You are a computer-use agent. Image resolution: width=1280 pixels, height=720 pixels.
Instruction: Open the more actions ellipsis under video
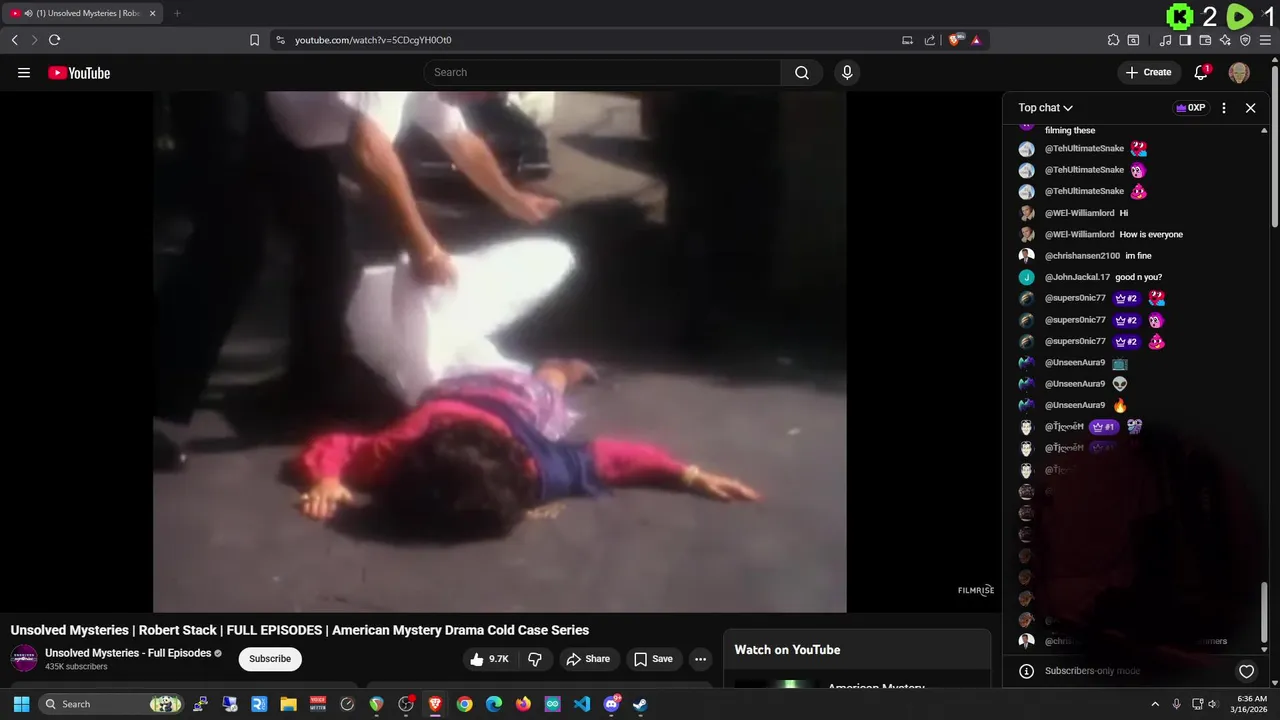700,659
